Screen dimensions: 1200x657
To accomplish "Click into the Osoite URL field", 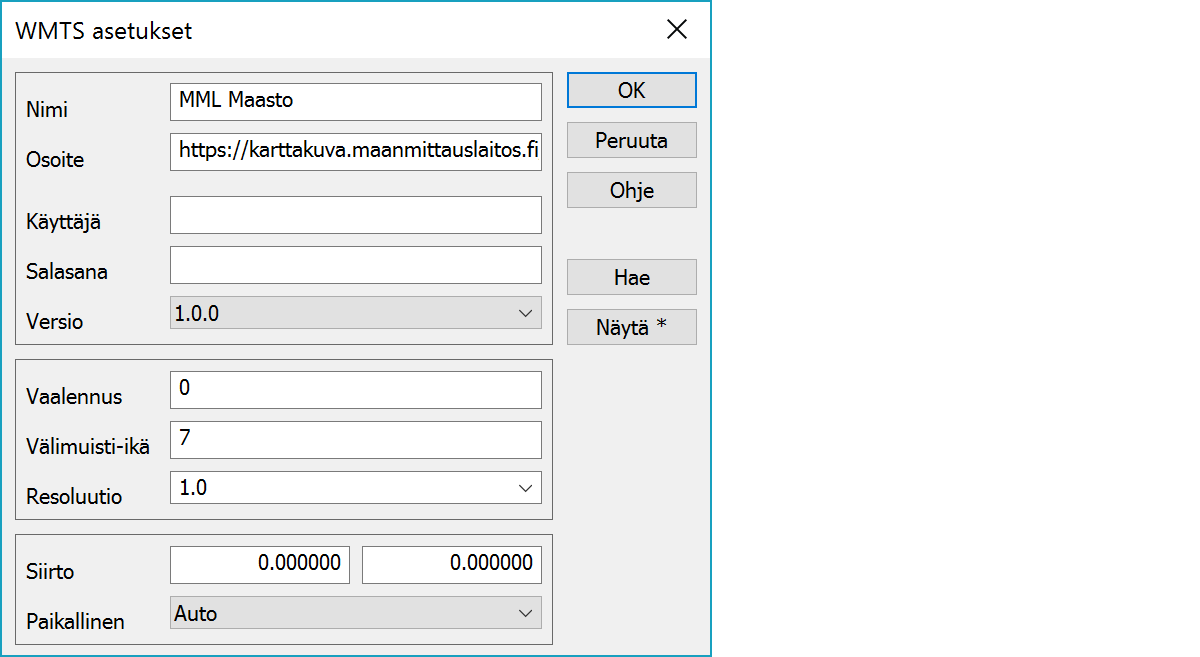I will [355, 151].
